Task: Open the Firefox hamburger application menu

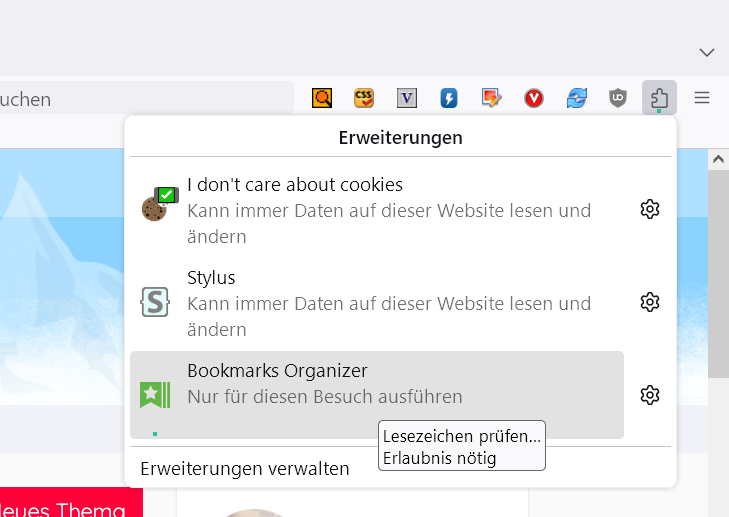Action: pos(702,98)
